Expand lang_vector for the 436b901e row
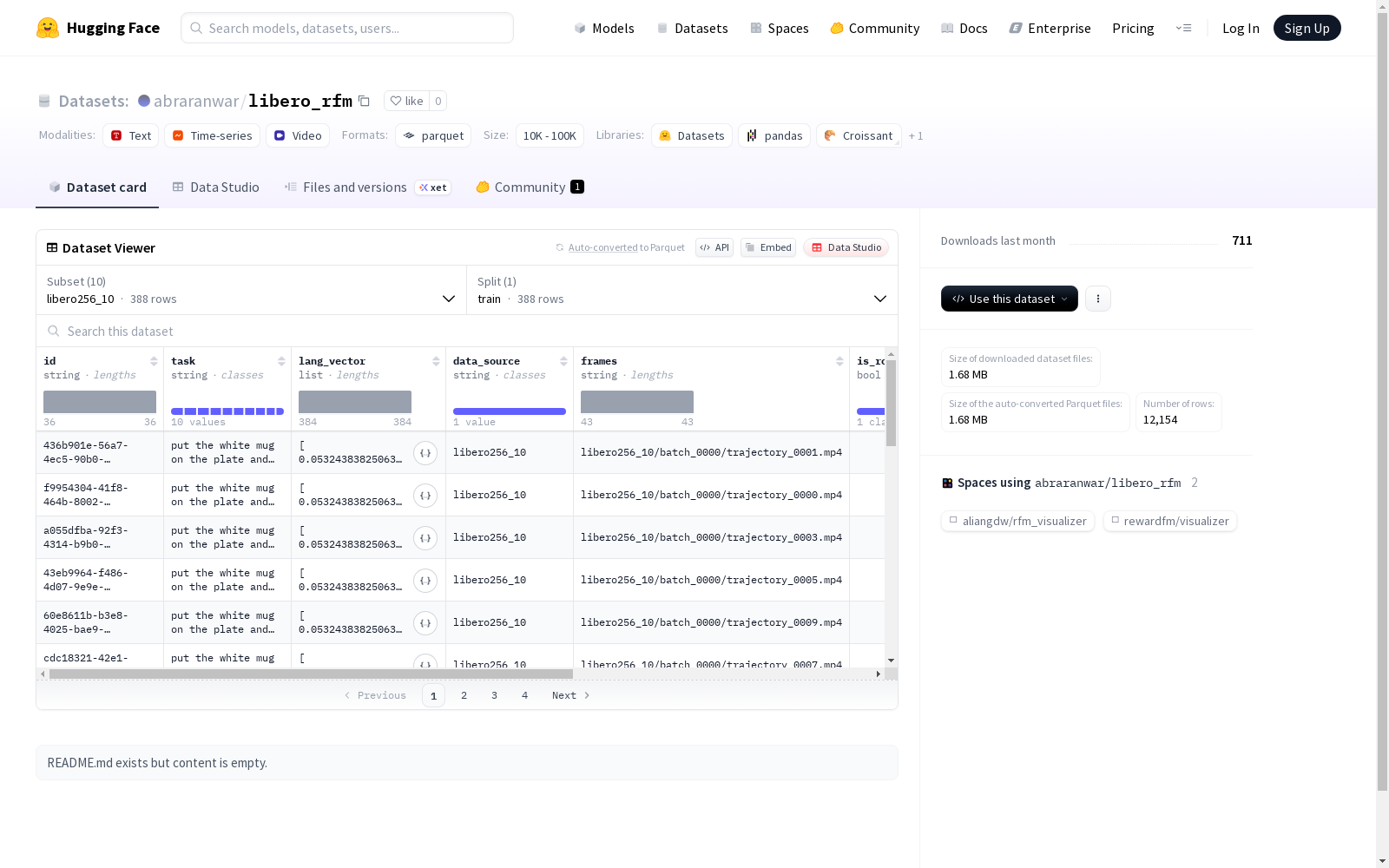This screenshot has height=868, width=1389. click(x=425, y=453)
